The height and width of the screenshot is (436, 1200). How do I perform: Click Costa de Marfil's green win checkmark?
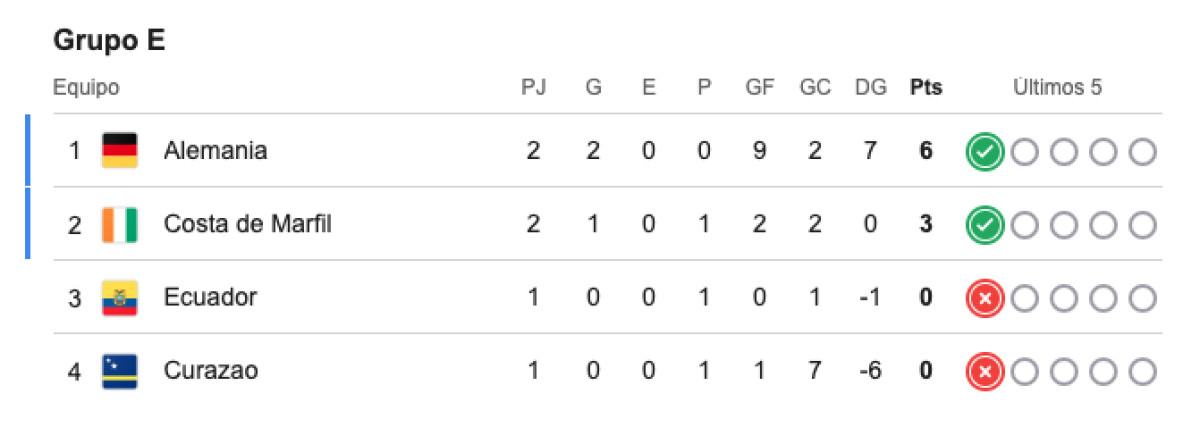point(985,225)
